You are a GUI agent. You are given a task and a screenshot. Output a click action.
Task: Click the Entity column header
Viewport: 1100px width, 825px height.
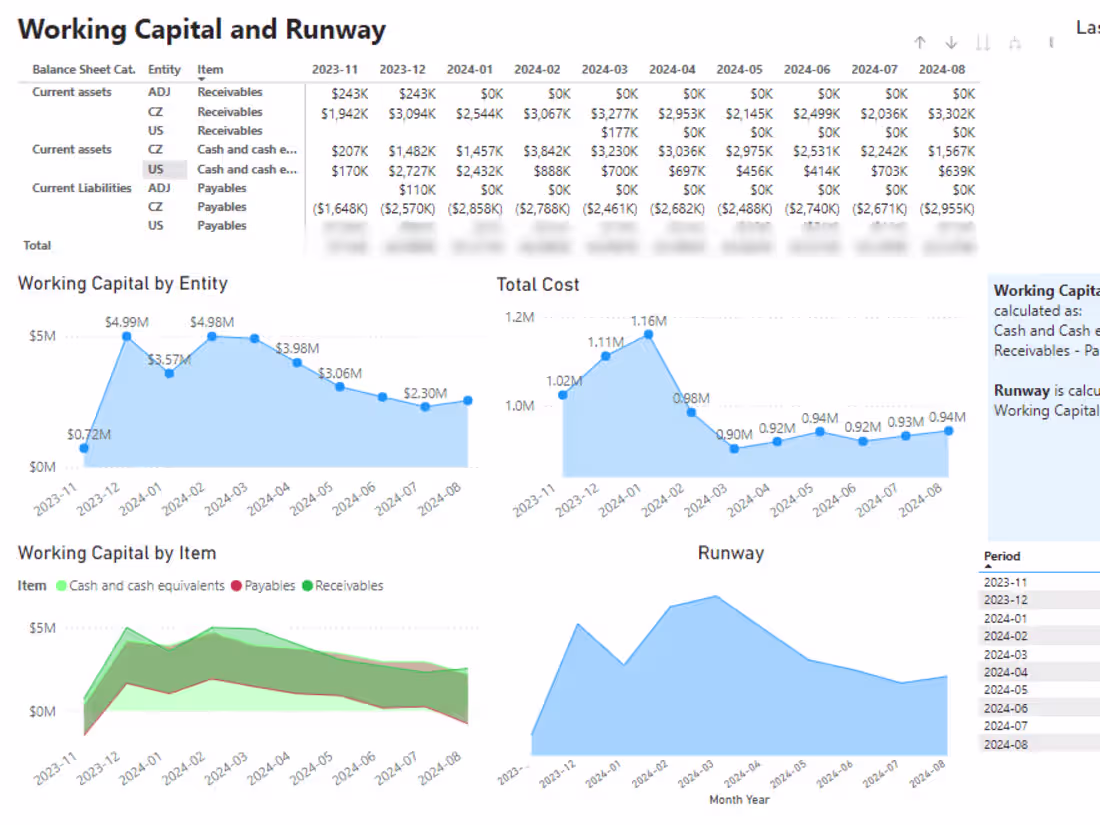[x=163, y=69]
